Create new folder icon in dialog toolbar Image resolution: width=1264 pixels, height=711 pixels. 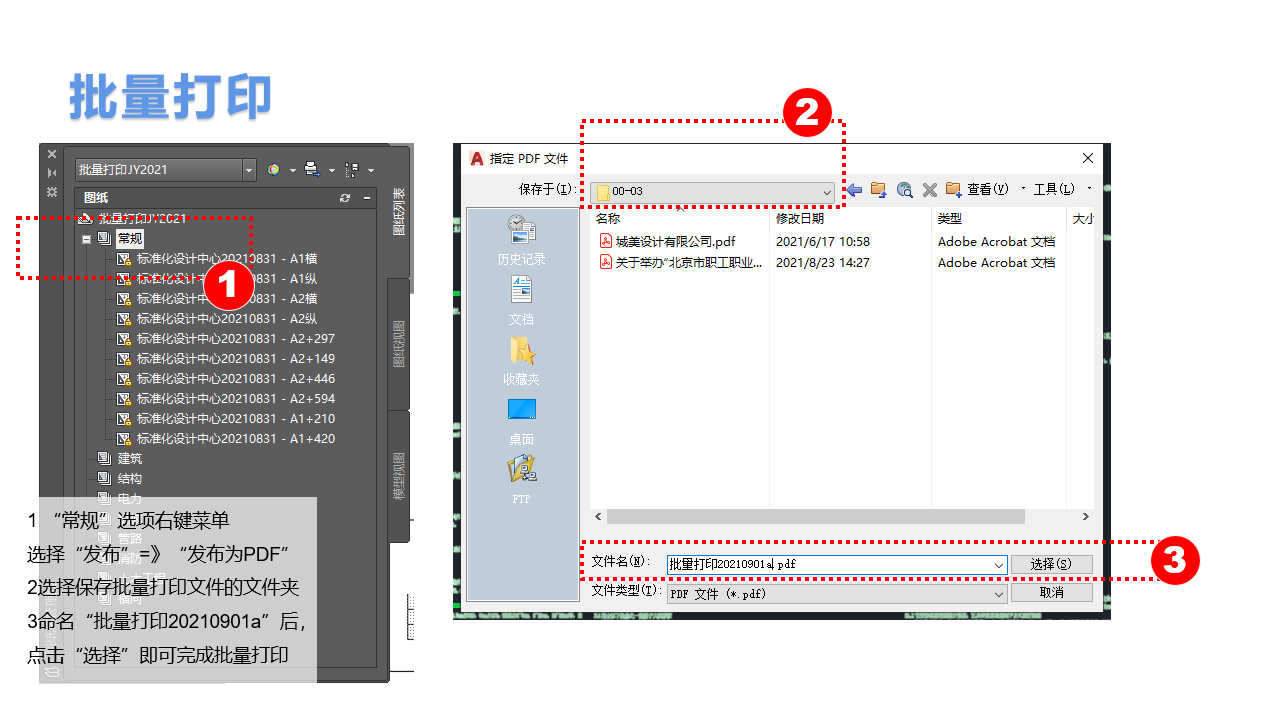(x=953, y=190)
